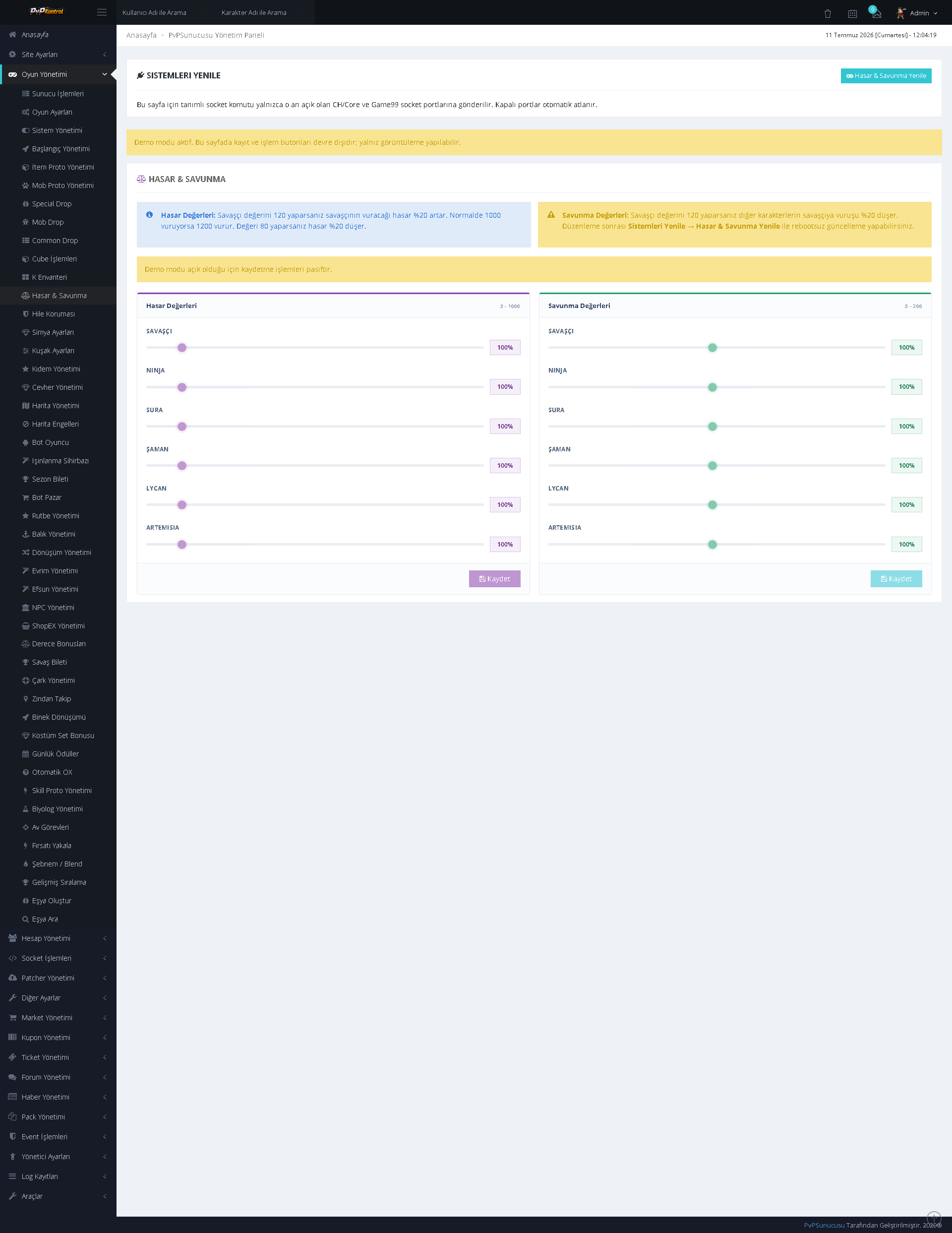Click the scroll-to-top arrow icon

pos(934,1218)
